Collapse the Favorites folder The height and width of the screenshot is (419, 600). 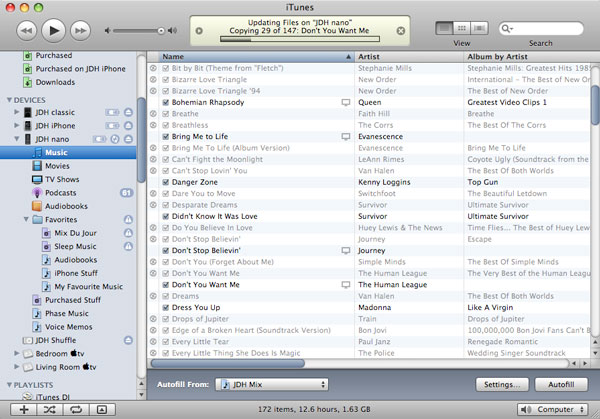coord(26,219)
